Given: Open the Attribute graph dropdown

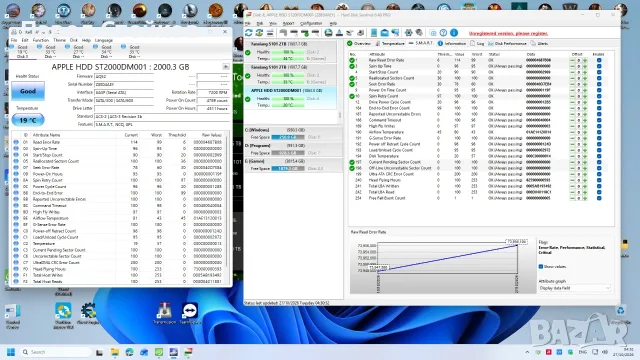Looking at the screenshot, I should [574, 288].
